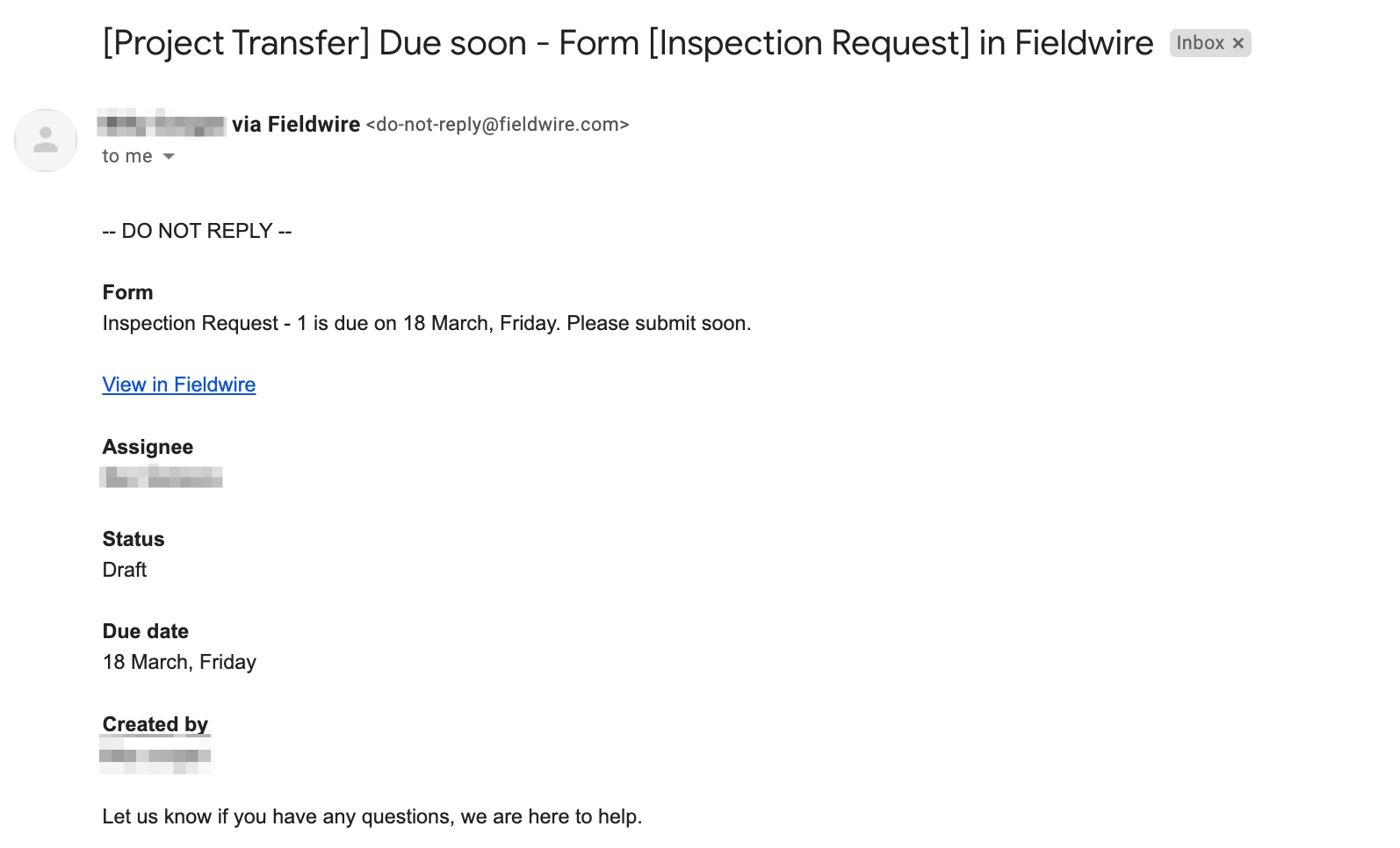
Task: Click the "Let us know" closing sentence
Action: tap(372, 816)
